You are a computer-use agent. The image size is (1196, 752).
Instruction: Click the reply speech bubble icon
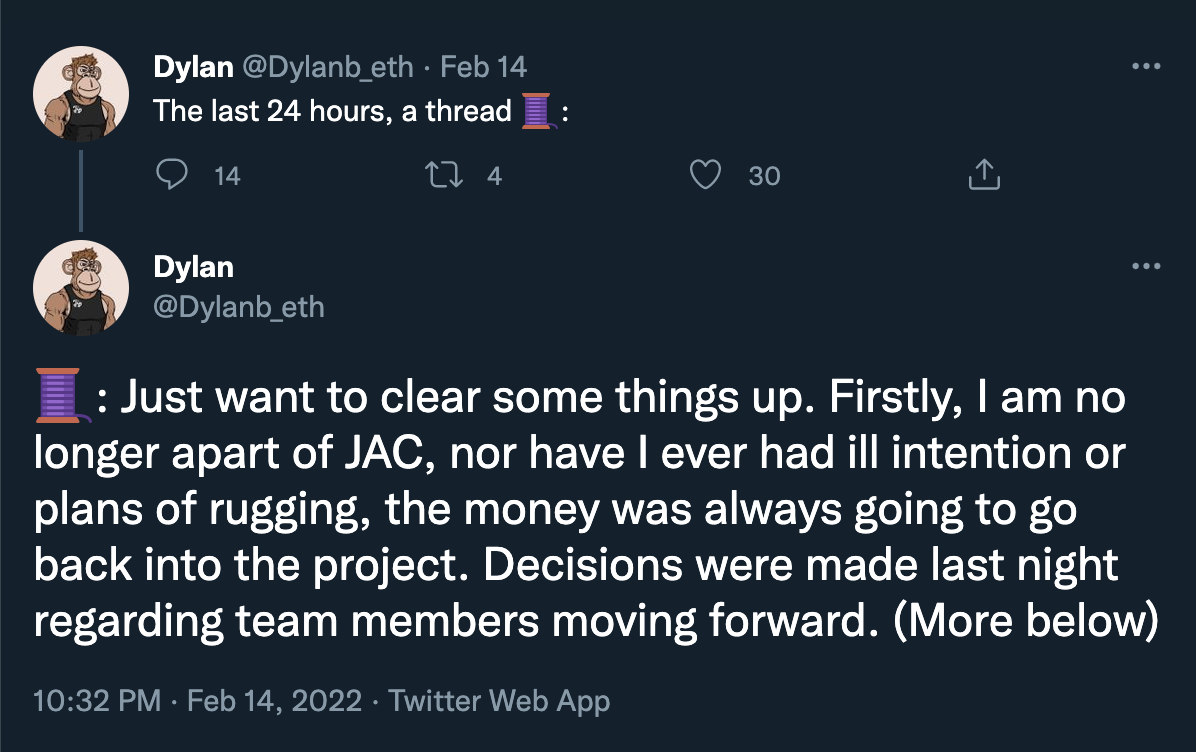(173, 176)
